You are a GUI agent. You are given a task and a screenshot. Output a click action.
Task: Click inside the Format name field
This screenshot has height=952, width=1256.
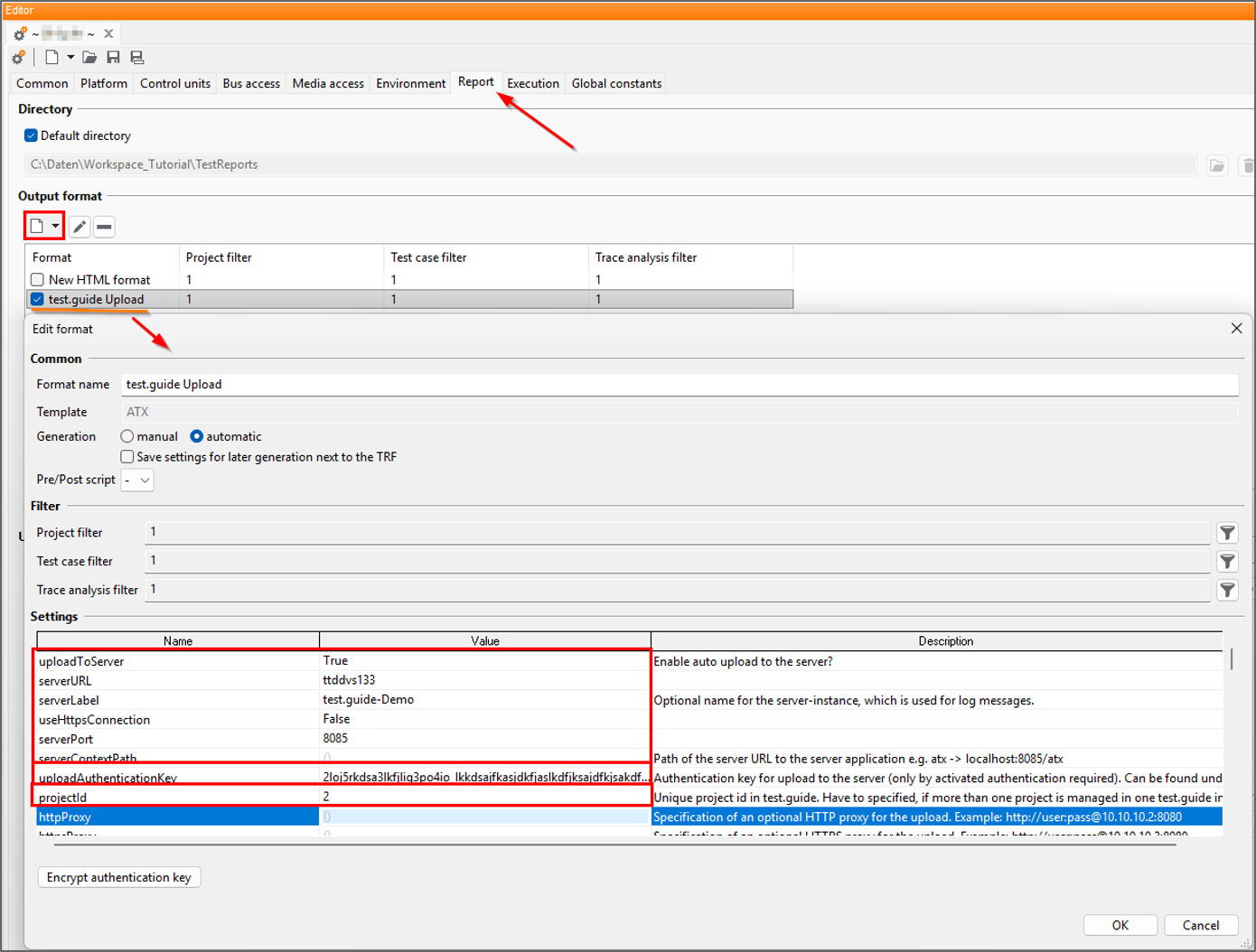680,385
